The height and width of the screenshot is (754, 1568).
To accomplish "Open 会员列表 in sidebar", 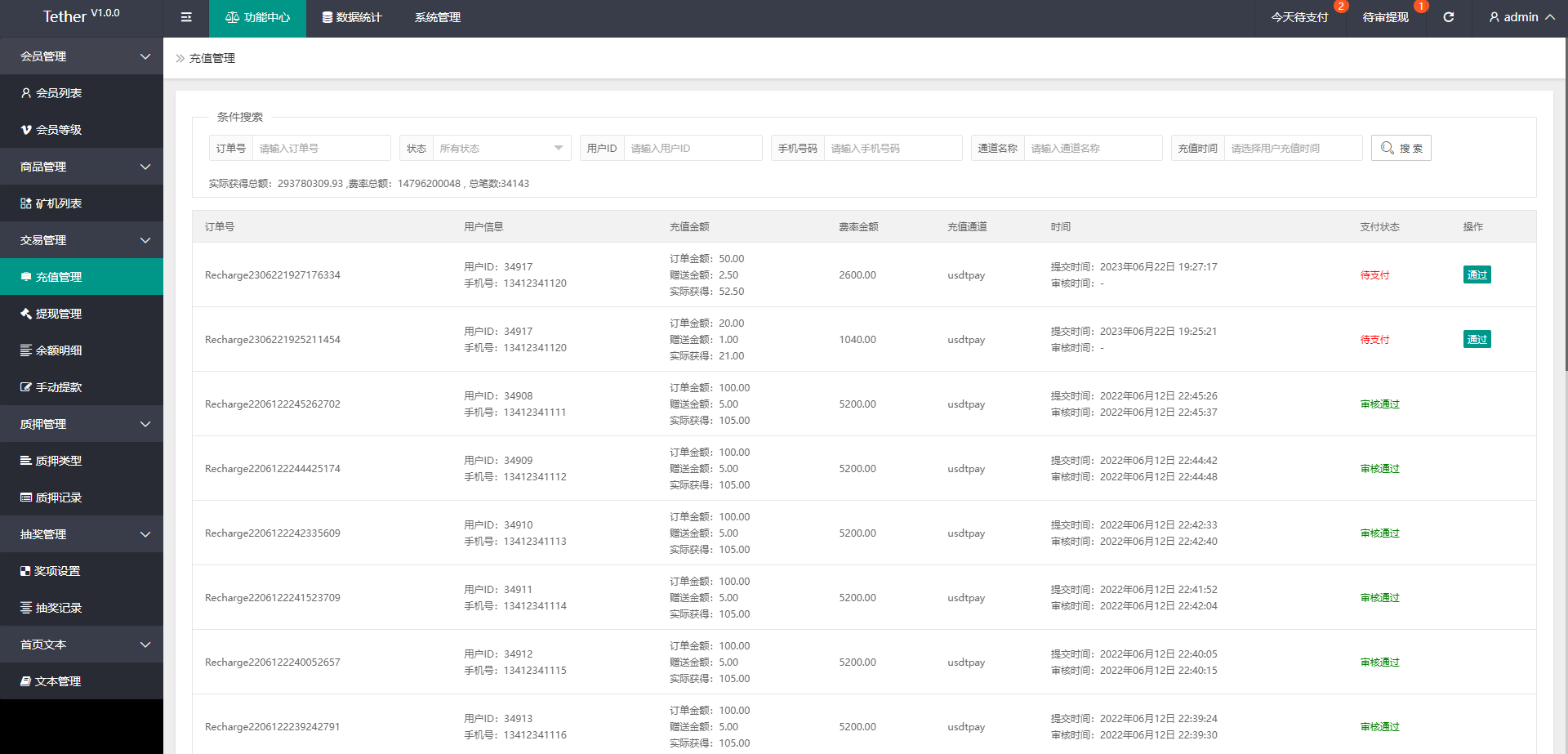I will coord(82,93).
